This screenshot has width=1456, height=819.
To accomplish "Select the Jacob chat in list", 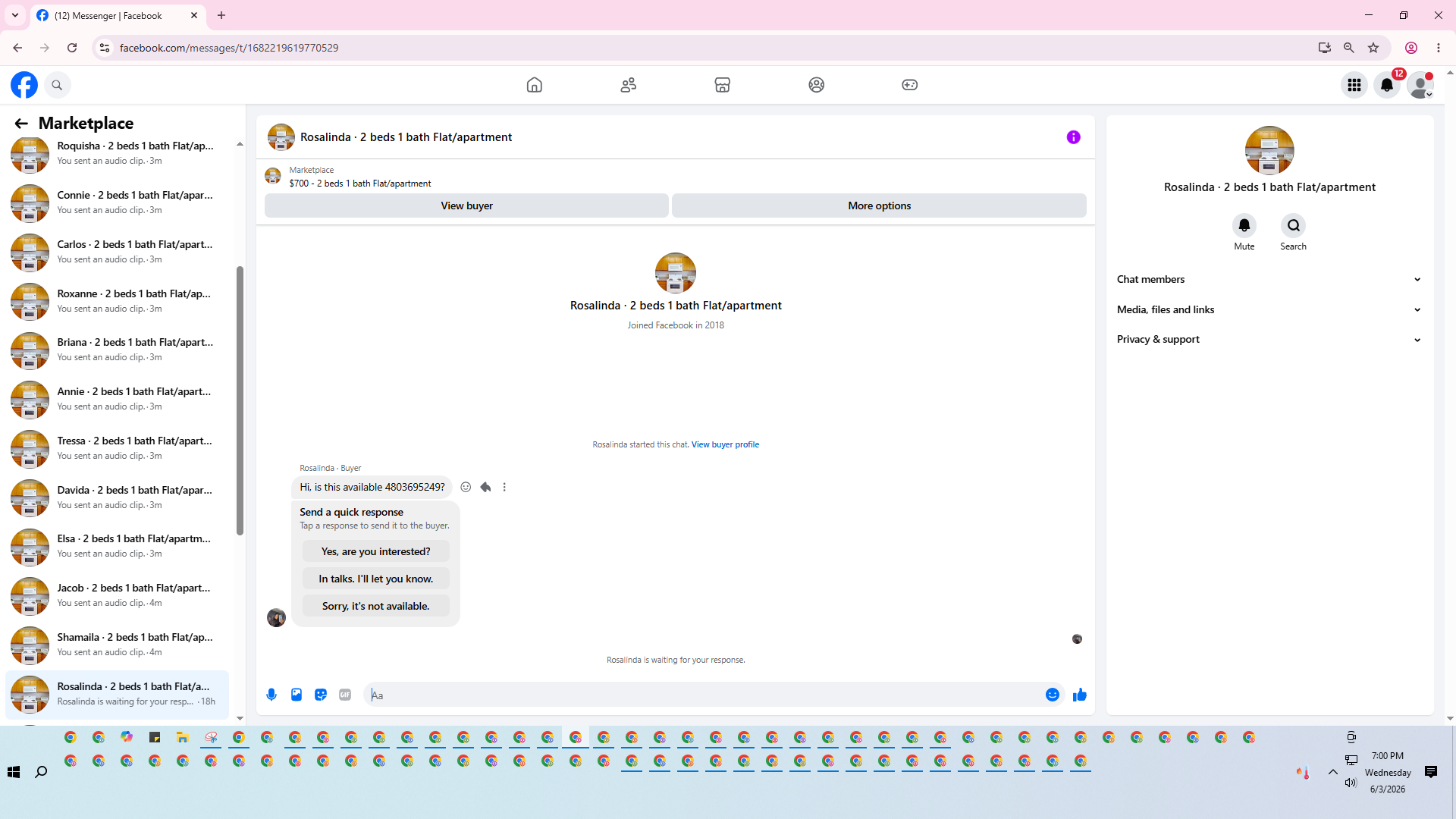I will [x=118, y=595].
